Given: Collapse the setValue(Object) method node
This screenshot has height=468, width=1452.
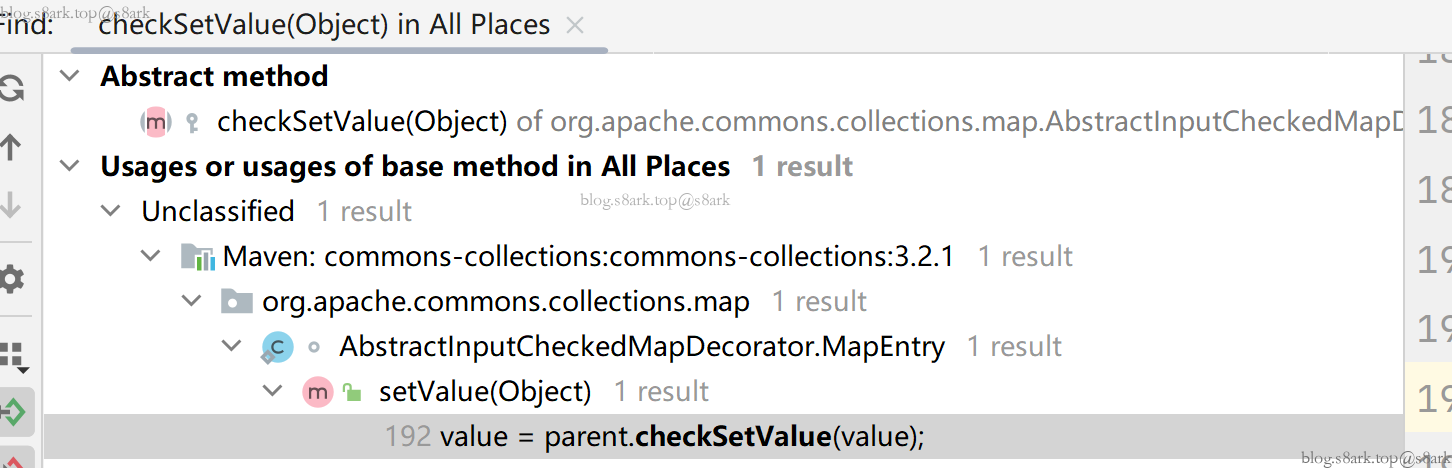Looking at the screenshot, I should [272, 391].
